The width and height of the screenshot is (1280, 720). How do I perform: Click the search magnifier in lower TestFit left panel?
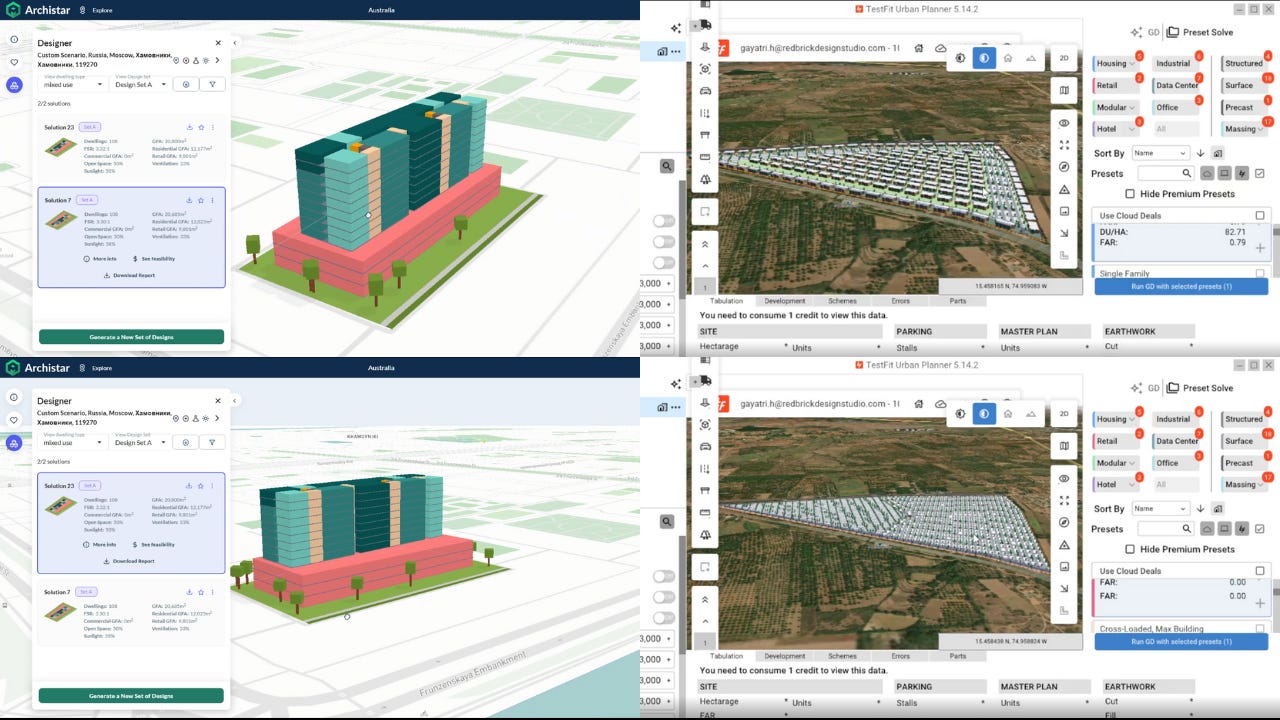tap(667, 522)
